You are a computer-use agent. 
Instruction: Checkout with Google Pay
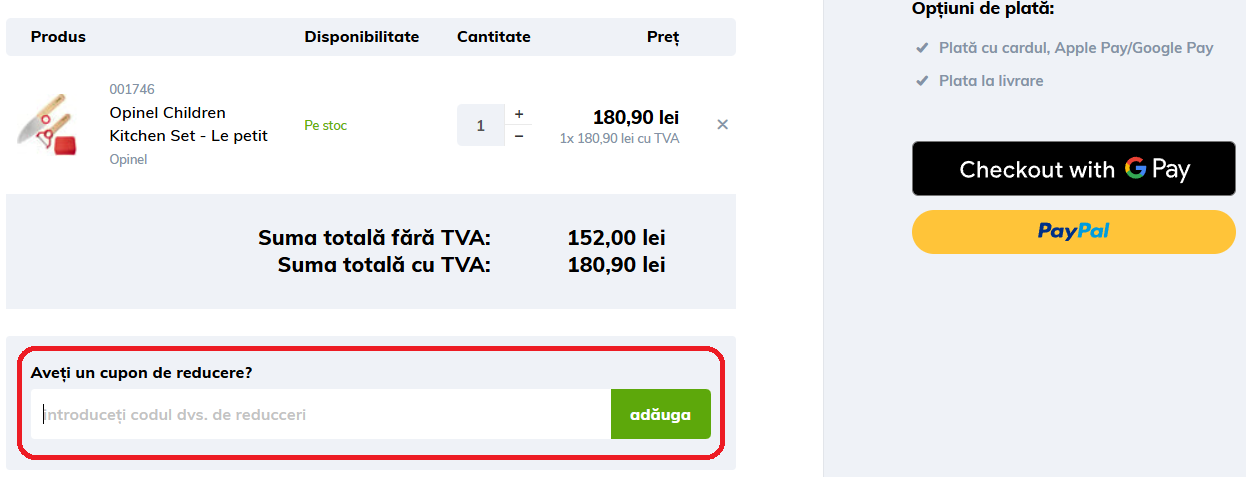[1074, 169]
